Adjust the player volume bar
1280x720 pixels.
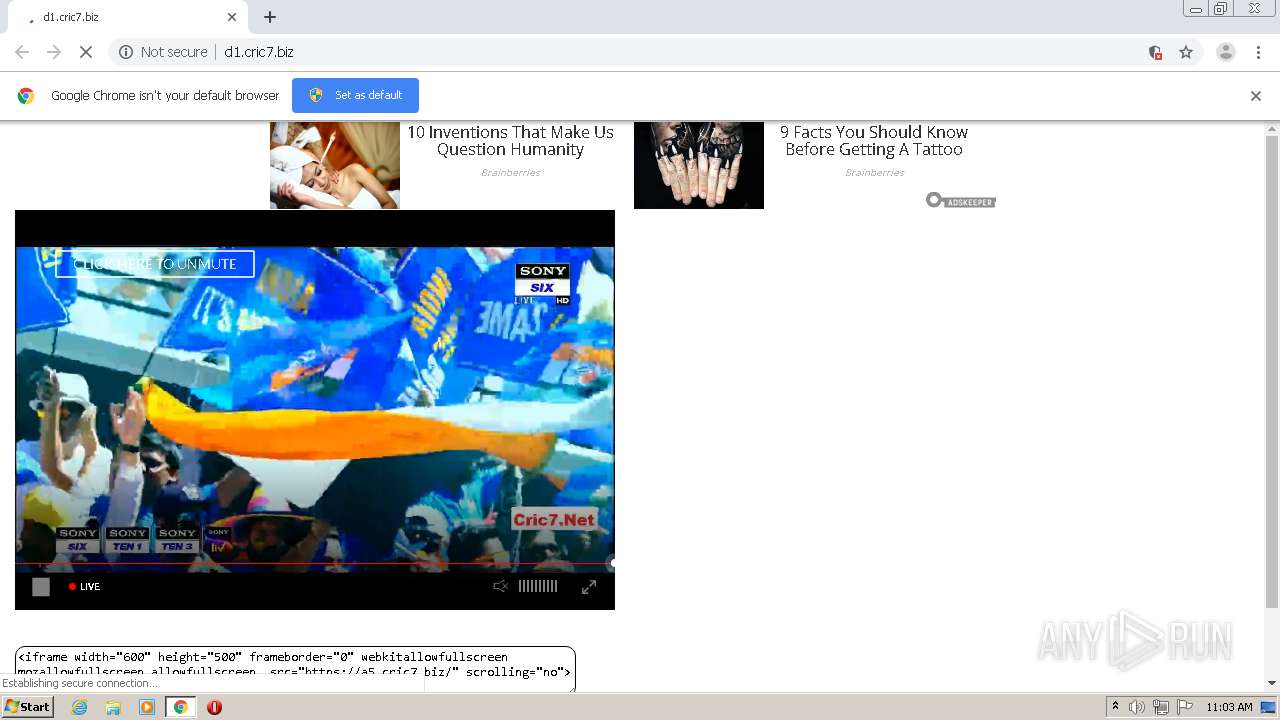coord(538,587)
